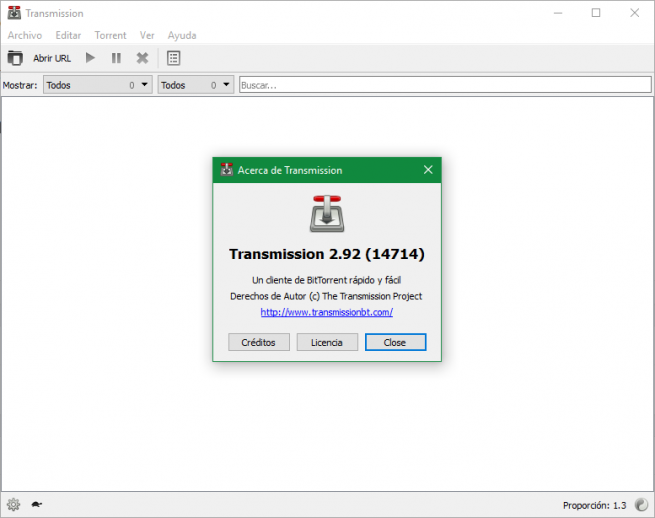Screen dimensions: 655x518
Task: Open torrent properties list icon
Action: pyautogui.click(x=173, y=58)
